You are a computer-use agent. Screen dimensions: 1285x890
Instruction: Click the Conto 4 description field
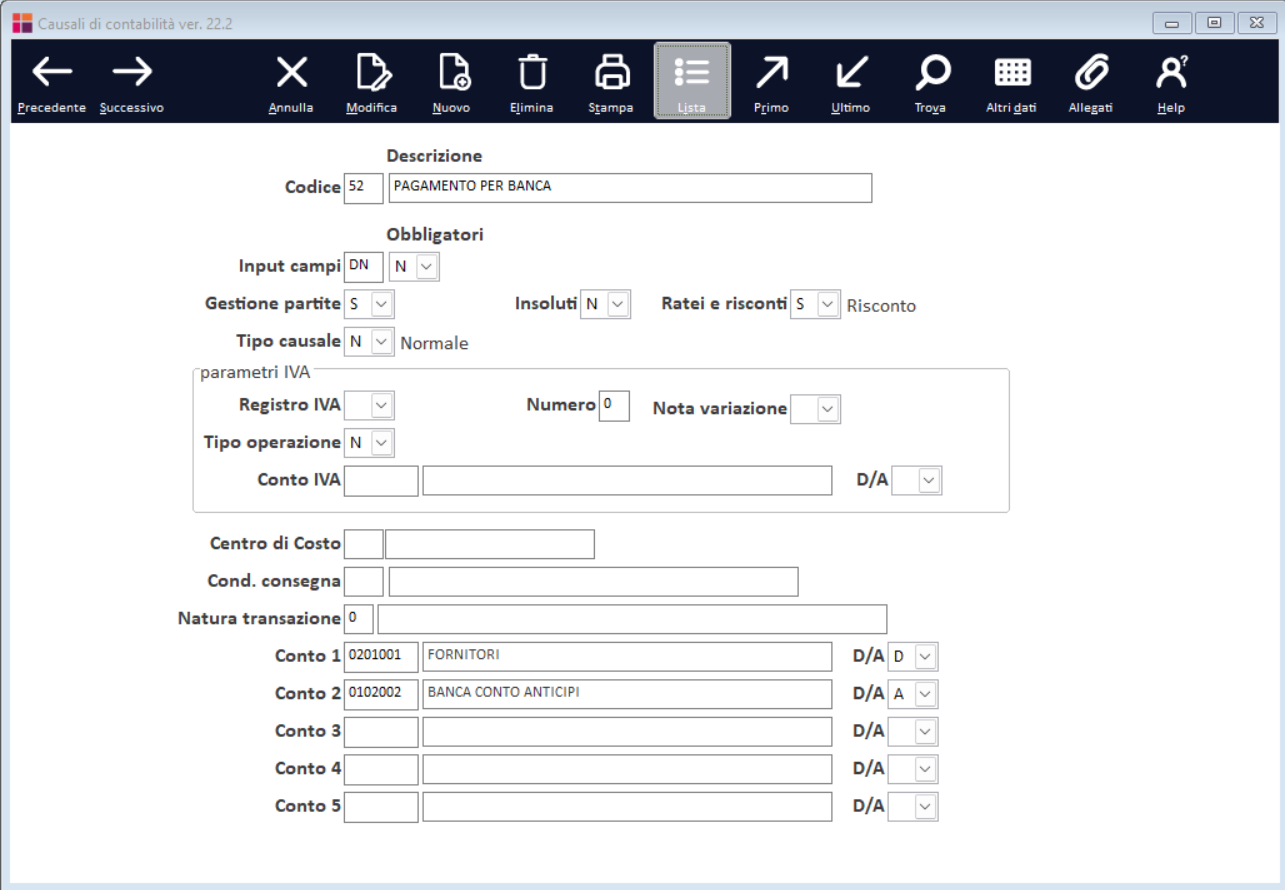[x=627, y=769]
